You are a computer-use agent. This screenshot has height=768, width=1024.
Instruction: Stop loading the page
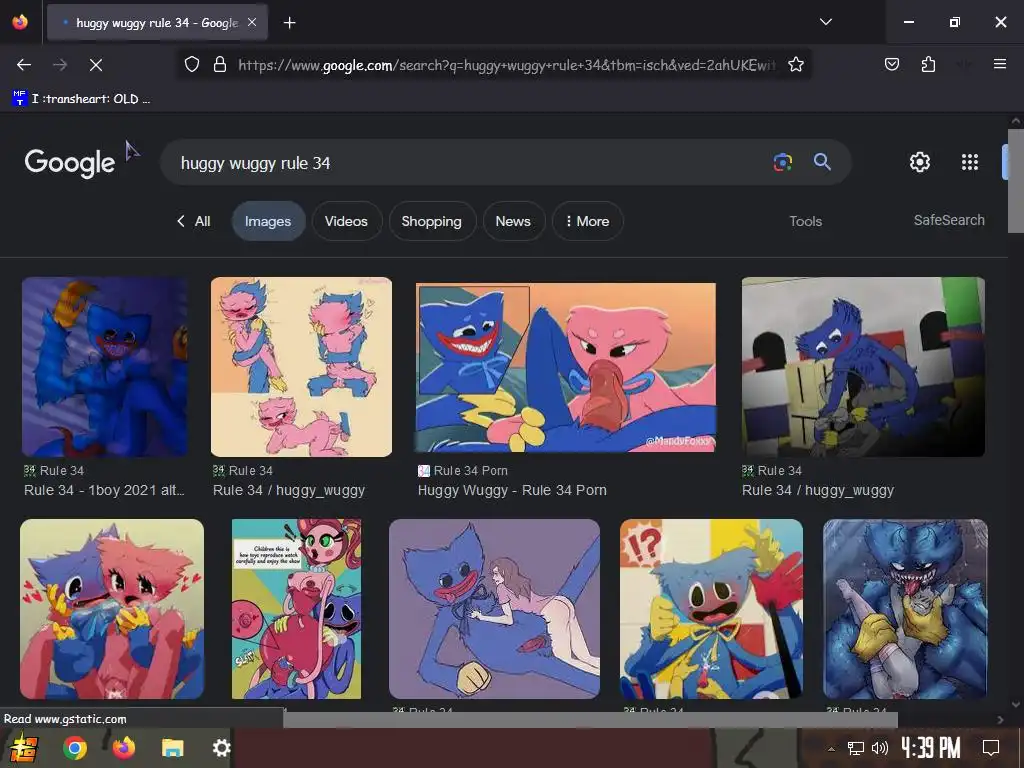[95, 65]
